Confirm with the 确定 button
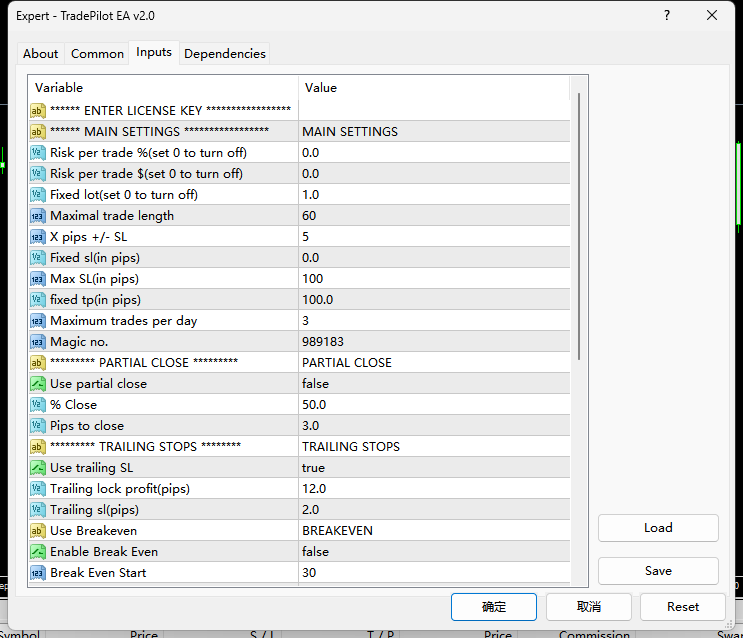Viewport: 743px width, 638px height. pos(494,607)
